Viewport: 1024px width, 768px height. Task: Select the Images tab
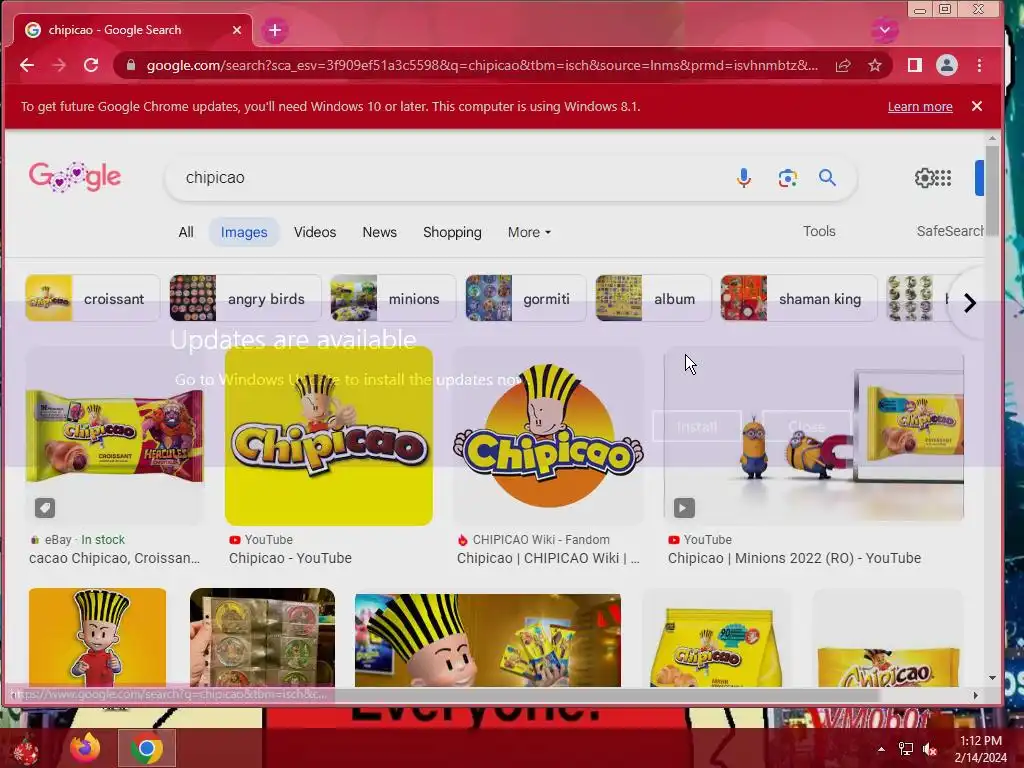click(x=244, y=232)
